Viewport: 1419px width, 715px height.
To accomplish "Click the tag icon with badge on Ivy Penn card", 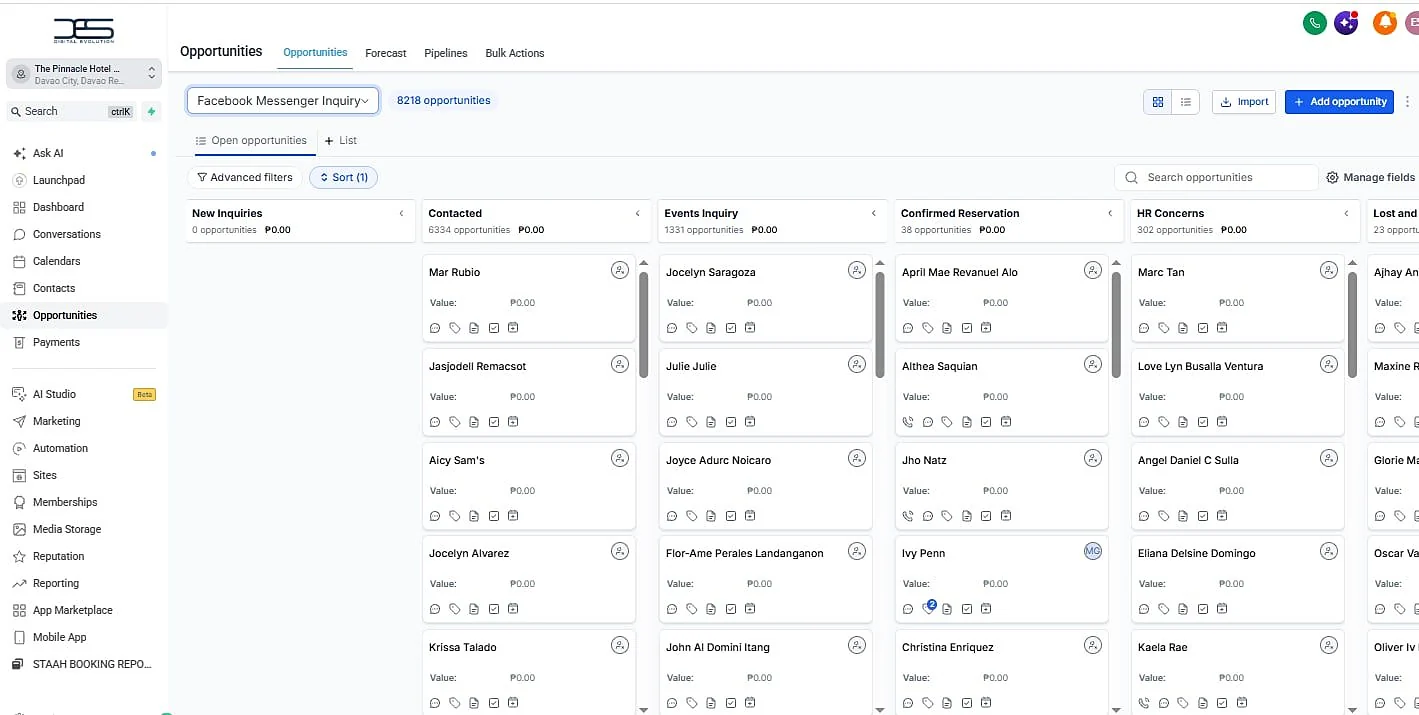I will (928, 608).
